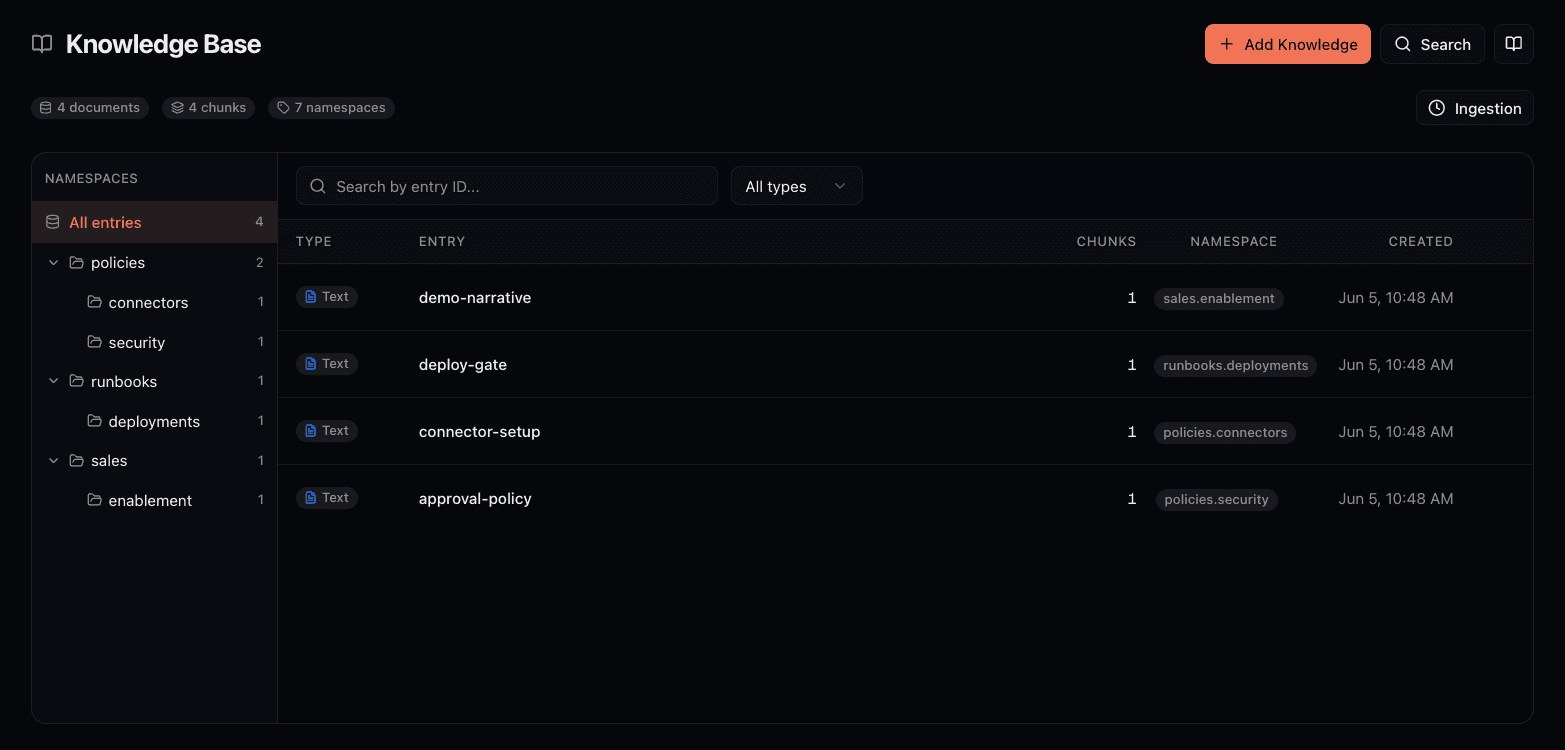1565x750 pixels.
Task: Select the sales namespace
Action: [154, 460]
